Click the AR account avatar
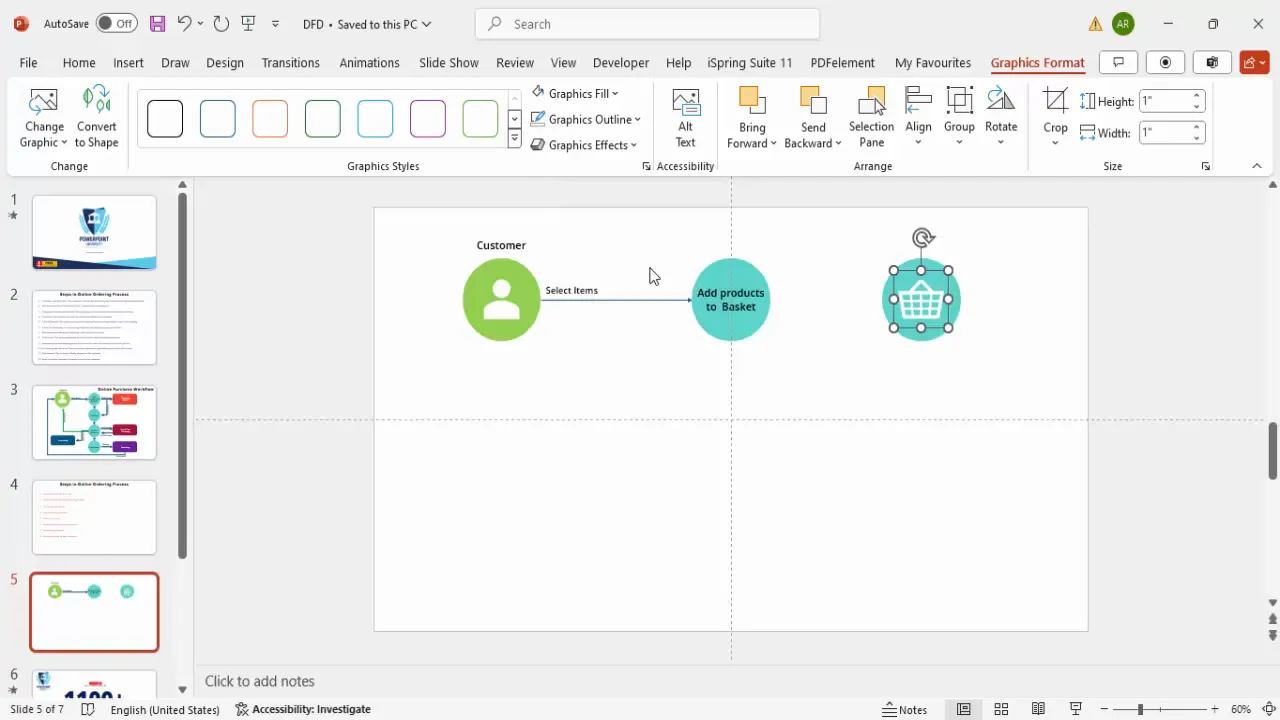 pos(1123,23)
